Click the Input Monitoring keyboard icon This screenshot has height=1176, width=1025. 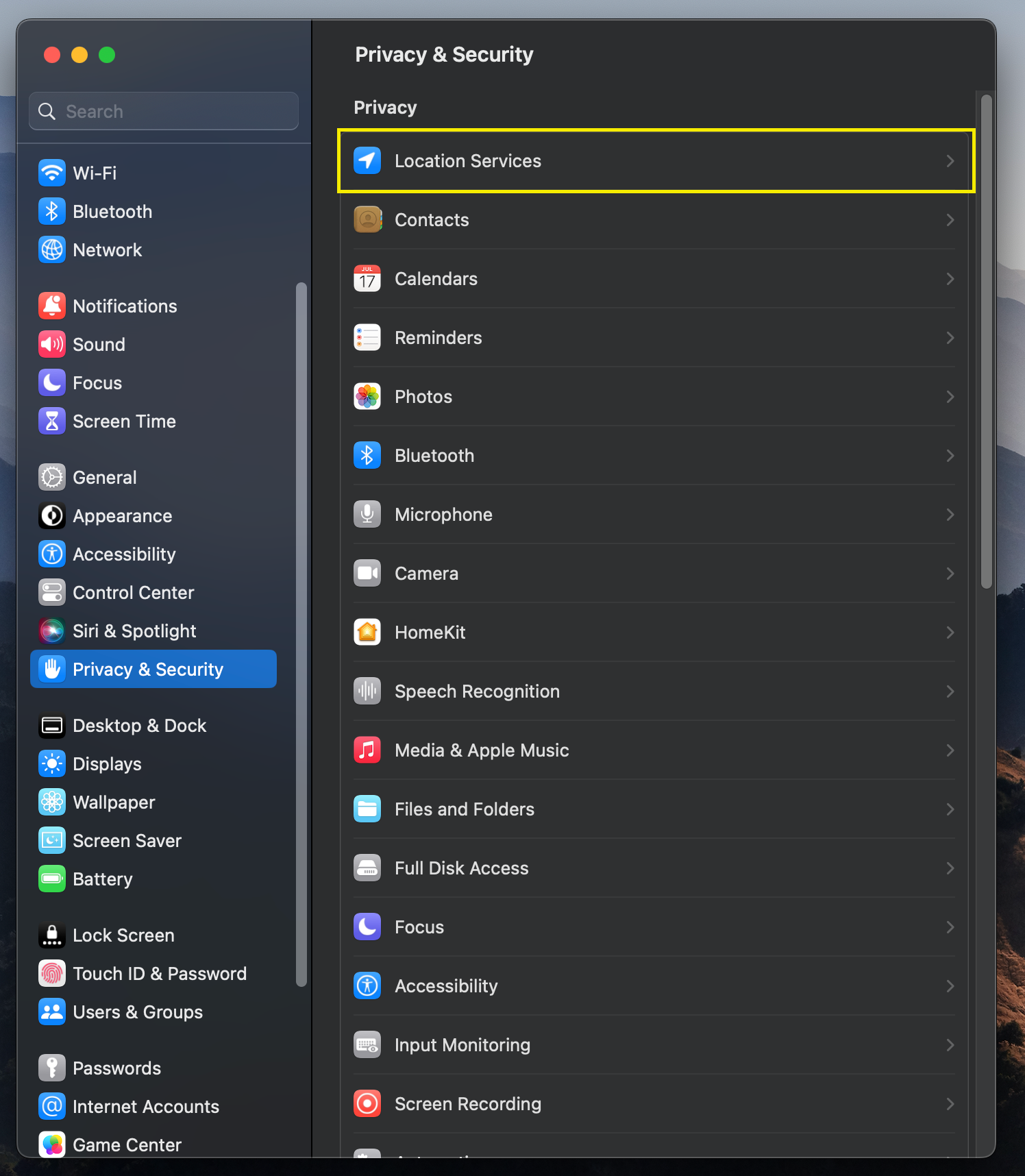pyautogui.click(x=367, y=1044)
